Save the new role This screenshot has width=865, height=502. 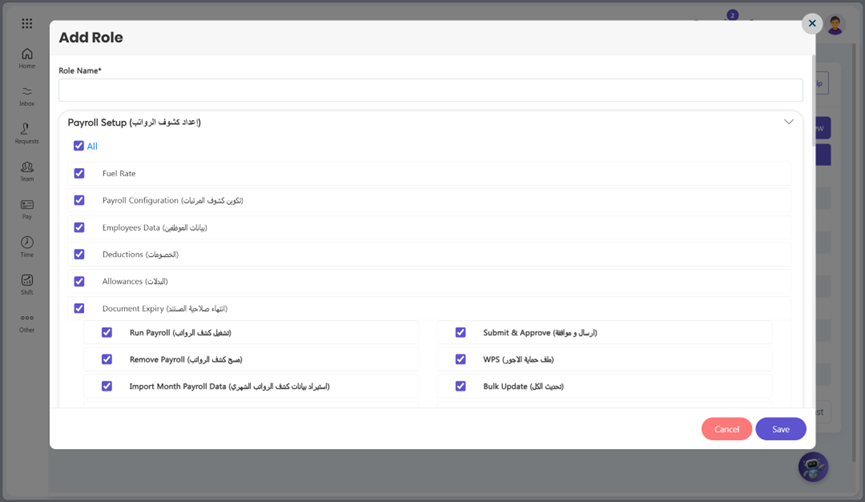tap(781, 429)
